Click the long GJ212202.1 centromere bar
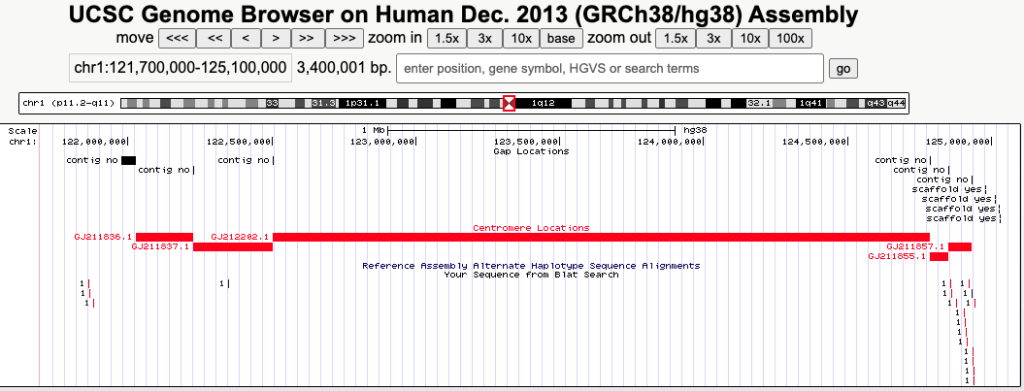This screenshot has height=391, width=1024. (x=601, y=237)
